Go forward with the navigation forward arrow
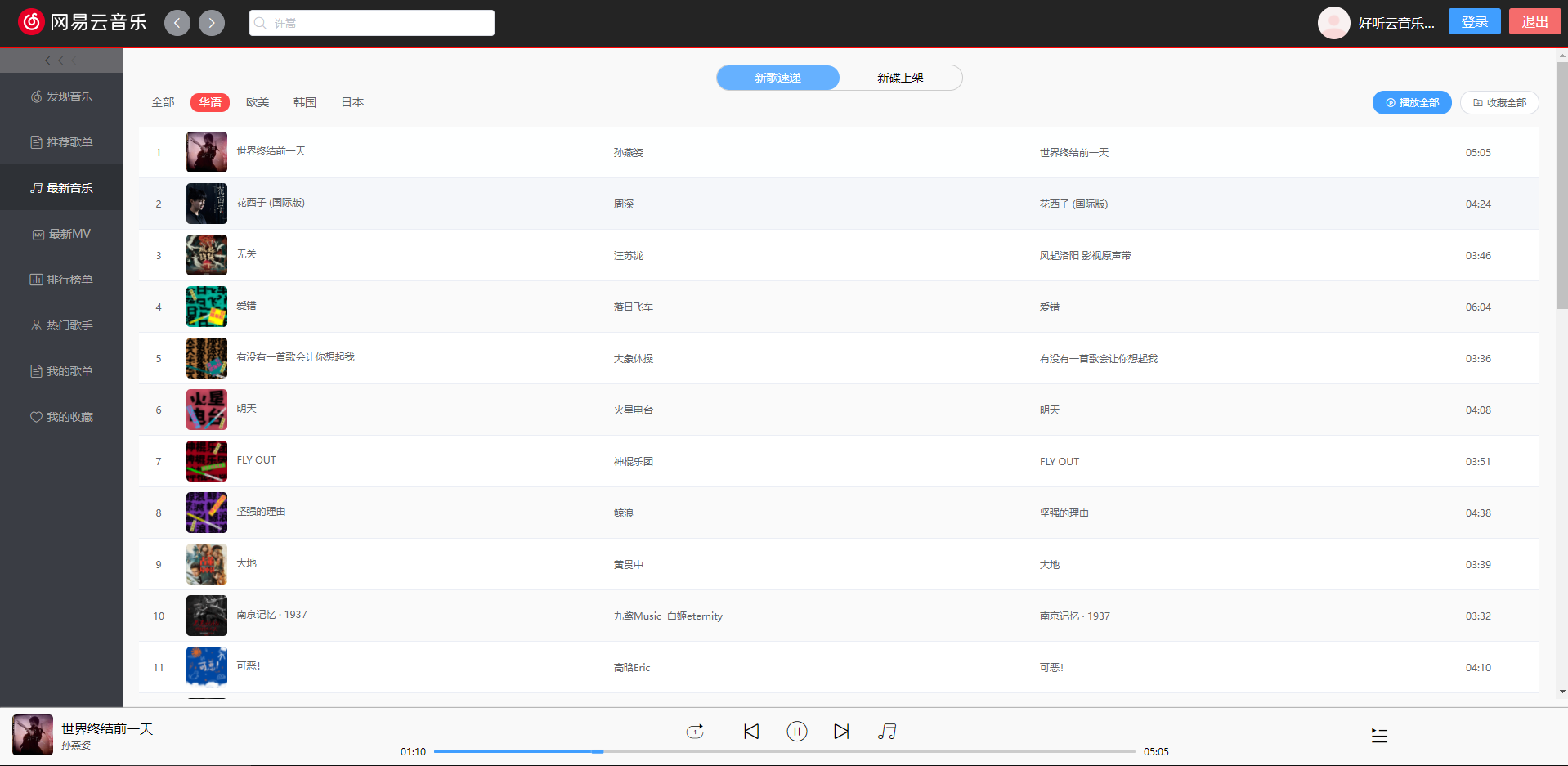 [212, 22]
